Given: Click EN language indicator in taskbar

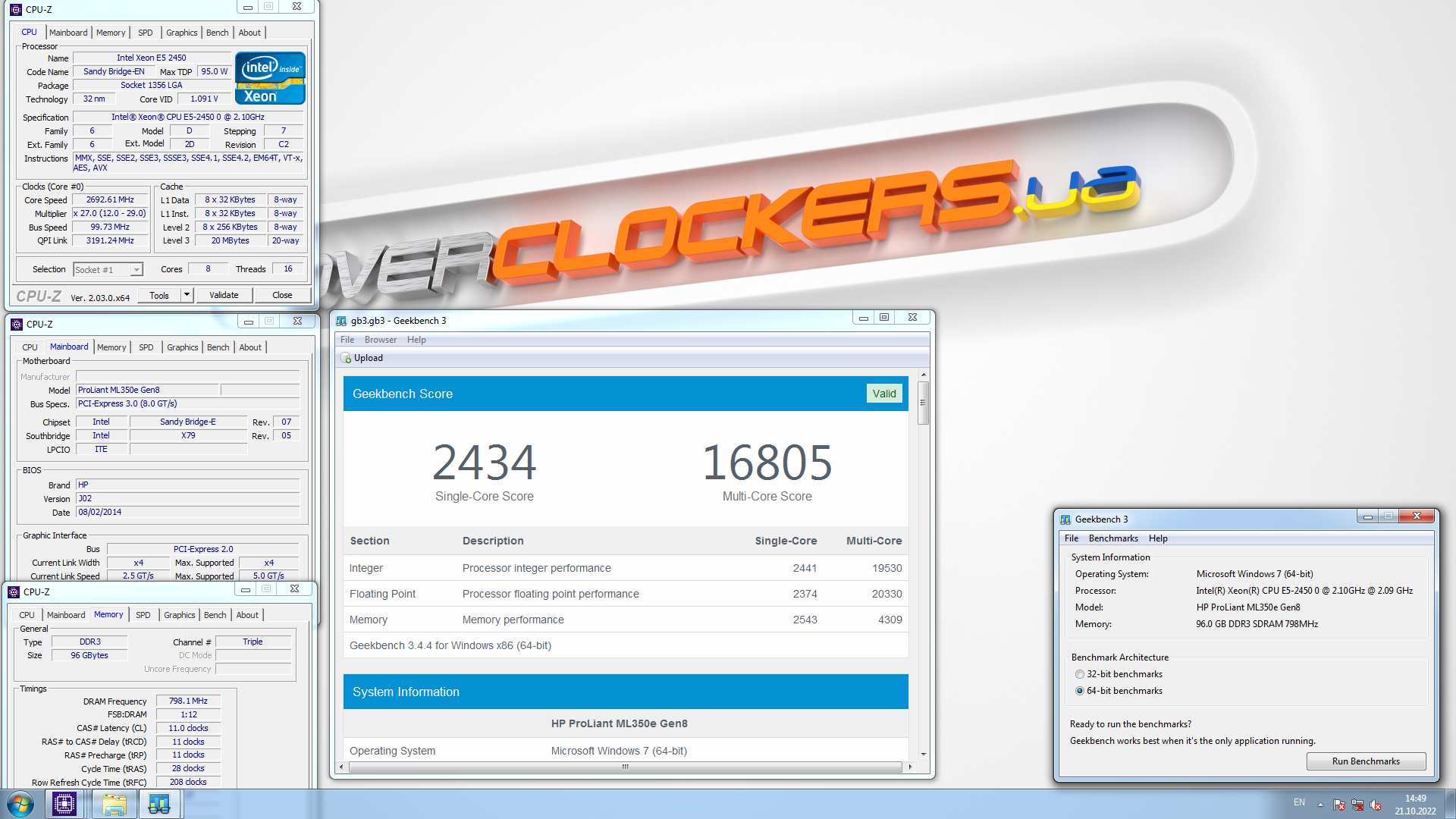Looking at the screenshot, I should click(1299, 802).
